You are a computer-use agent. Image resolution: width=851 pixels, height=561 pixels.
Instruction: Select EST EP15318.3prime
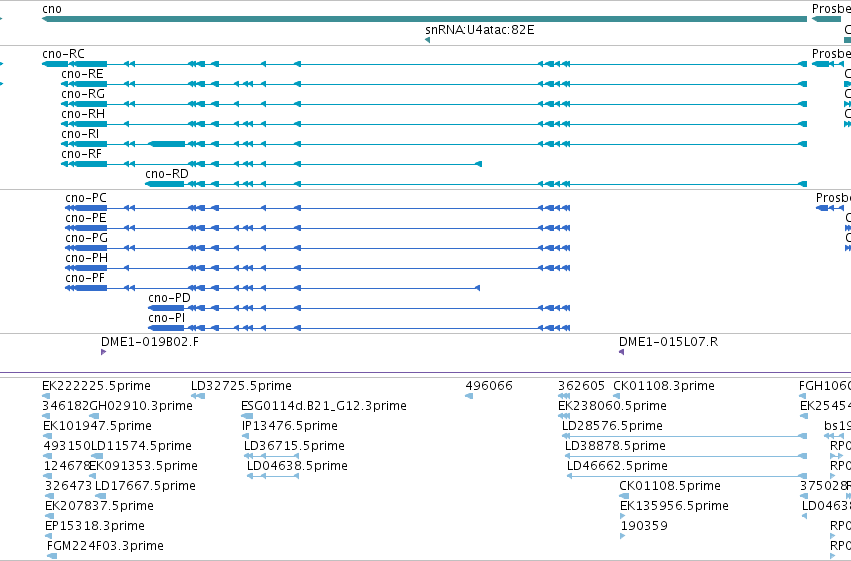pos(95,526)
